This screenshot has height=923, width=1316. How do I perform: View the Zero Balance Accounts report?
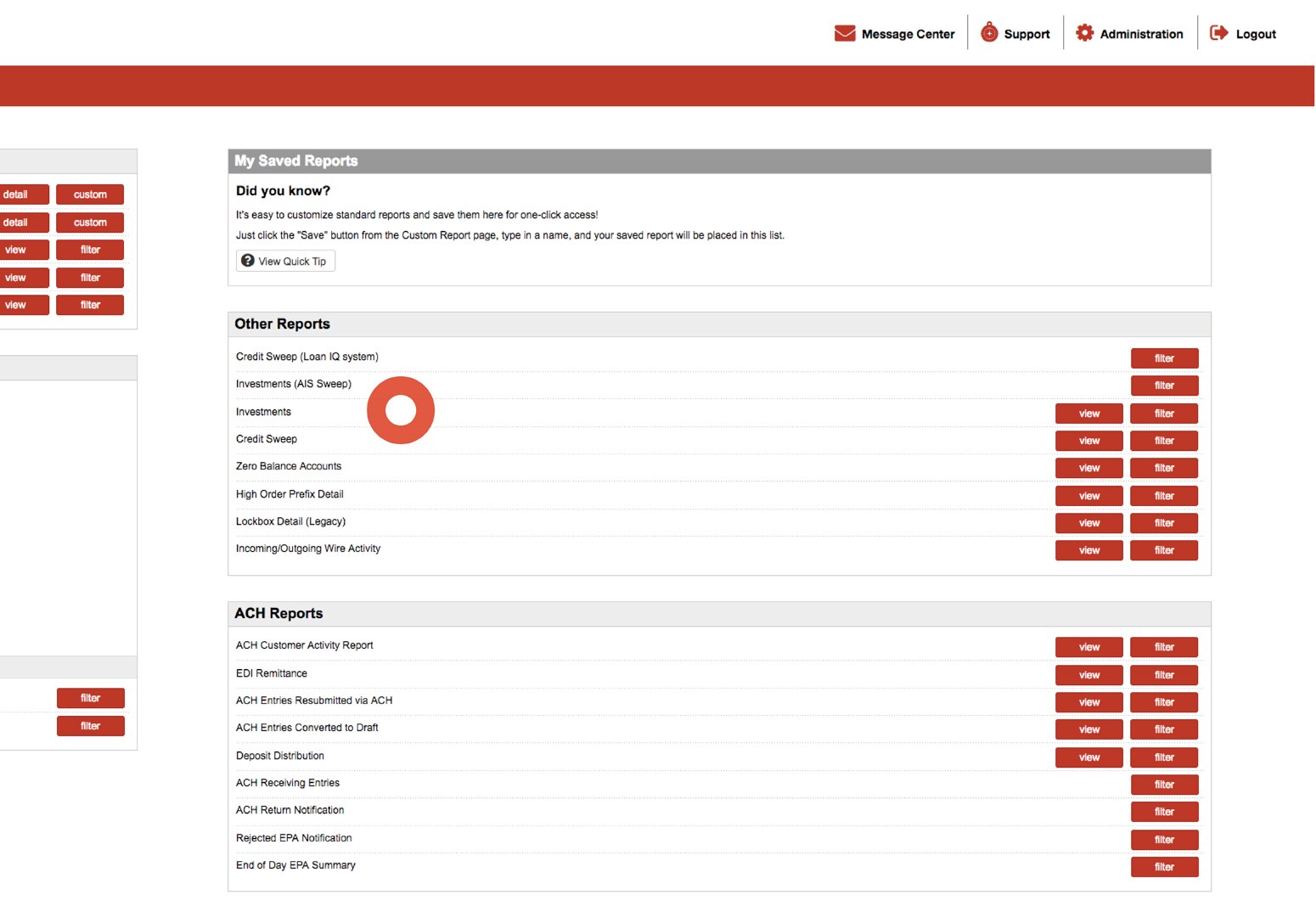(1088, 468)
